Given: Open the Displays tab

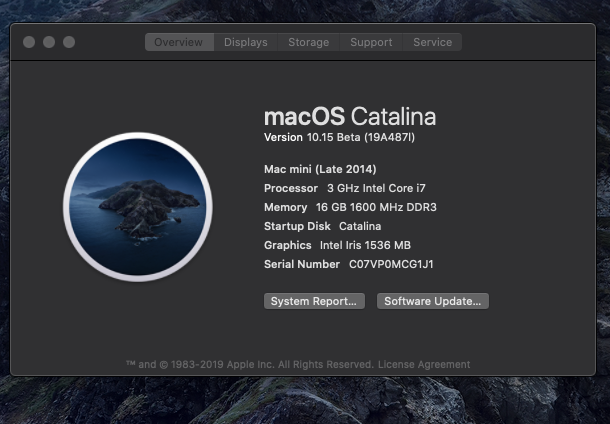Looking at the screenshot, I should coord(245,42).
